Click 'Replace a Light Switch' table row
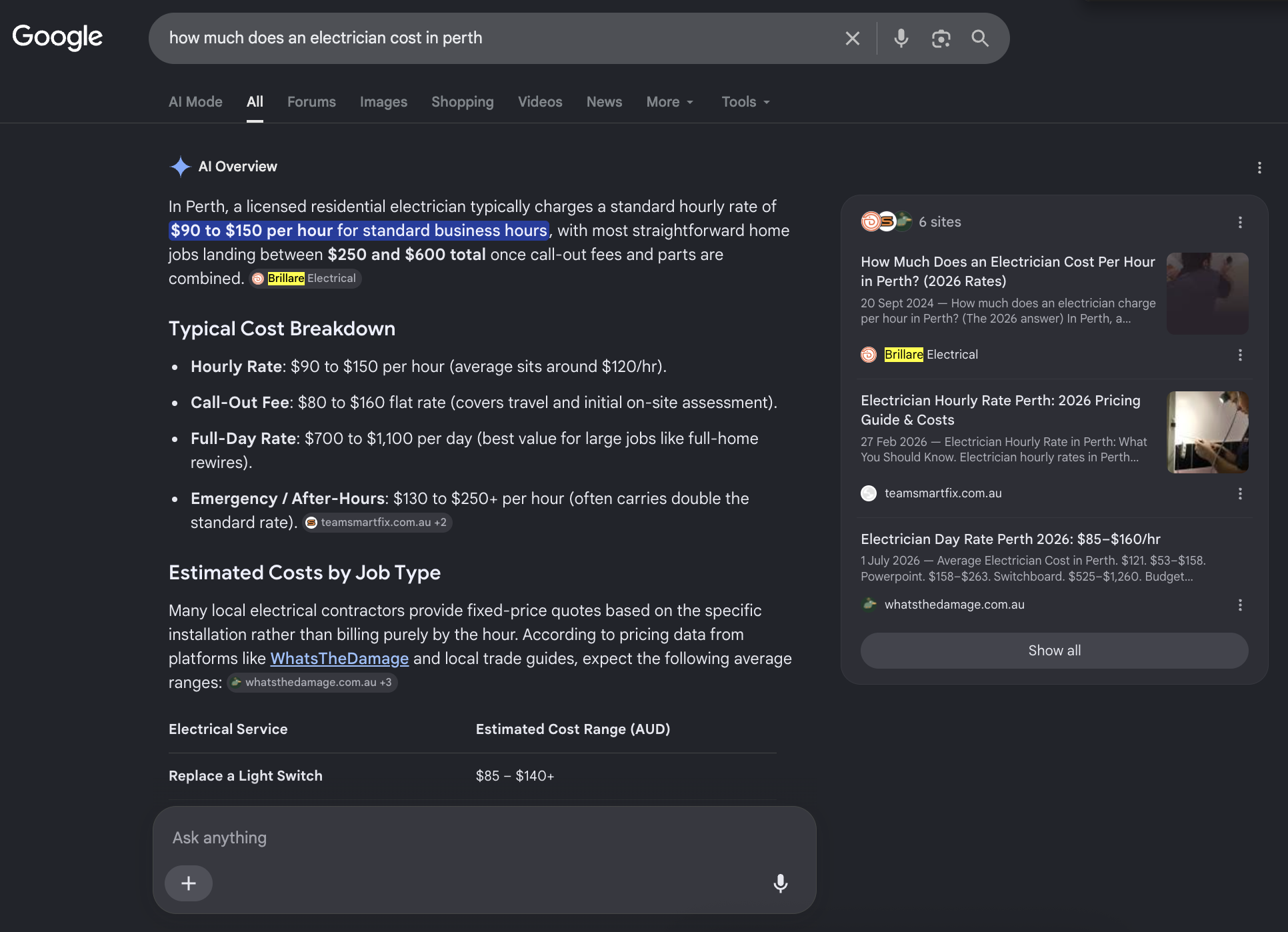The image size is (1288, 932). click(x=472, y=776)
